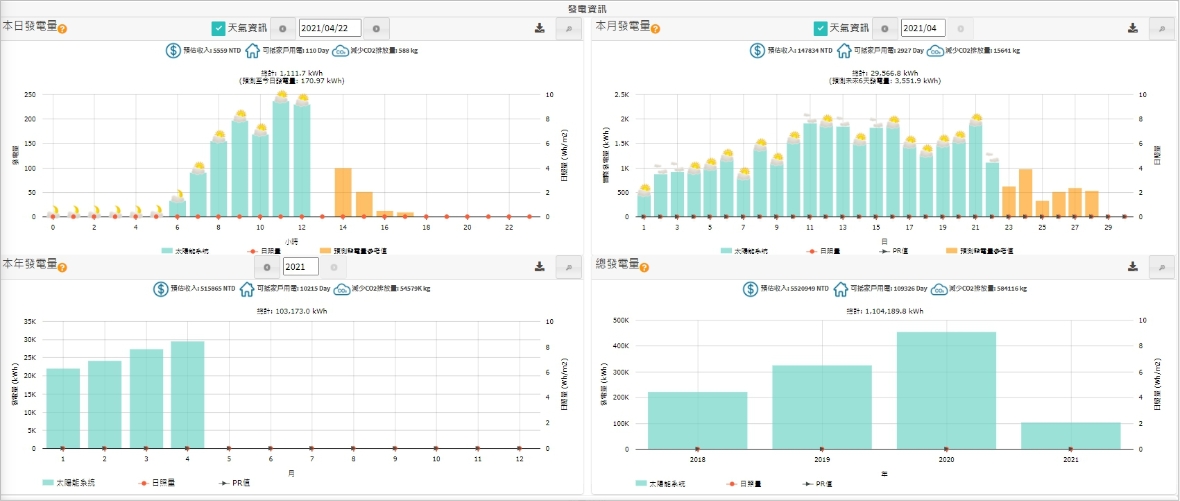Click the 2021/04 month input field
This screenshot has height=501, width=1180.
tap(923, 29)
